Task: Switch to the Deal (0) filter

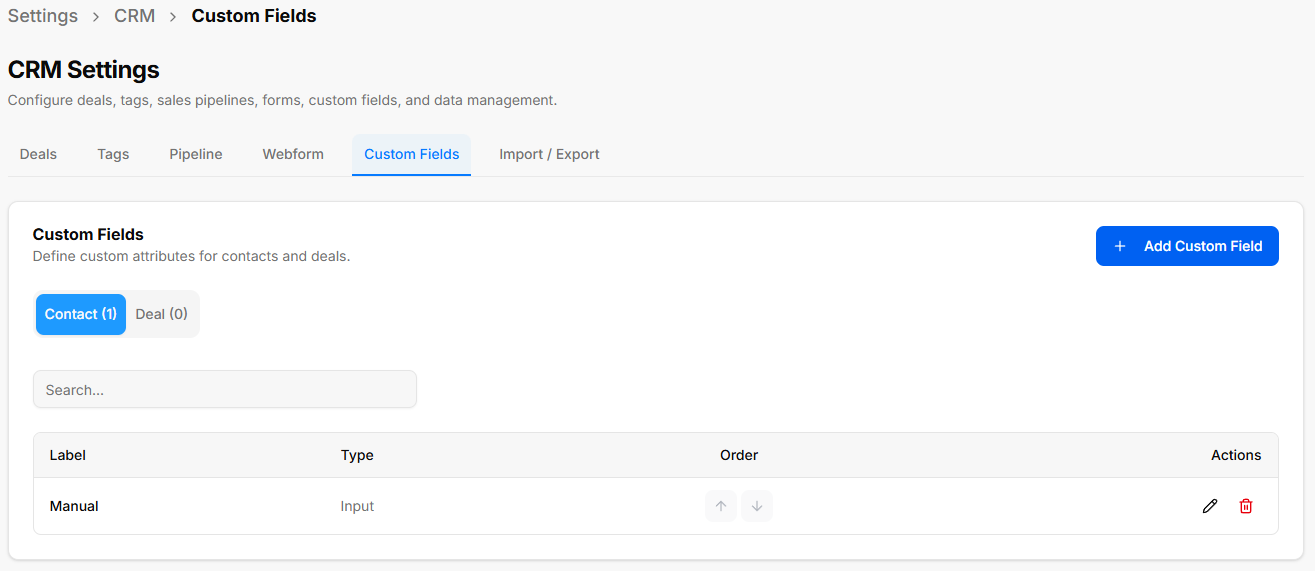Action: click(162, 314)
